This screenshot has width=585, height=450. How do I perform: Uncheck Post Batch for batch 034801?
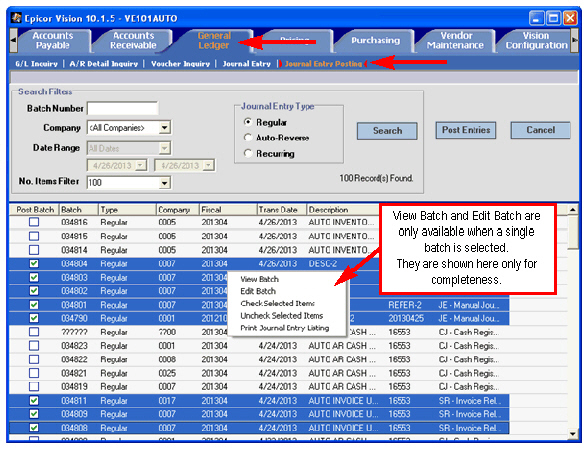click(34, 305)
